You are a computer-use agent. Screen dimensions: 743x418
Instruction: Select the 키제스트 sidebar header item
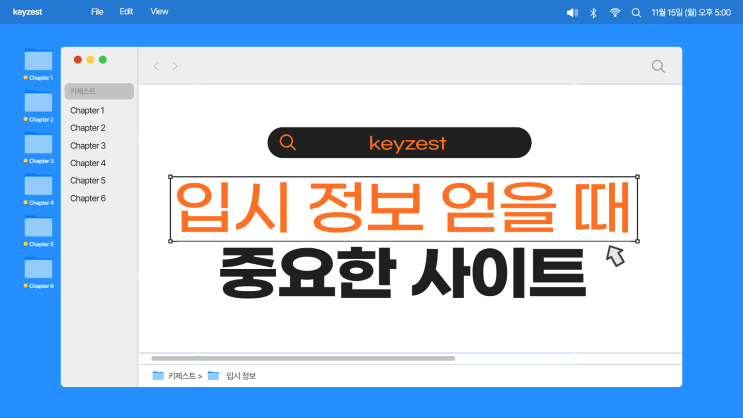(x=98, y=91)
